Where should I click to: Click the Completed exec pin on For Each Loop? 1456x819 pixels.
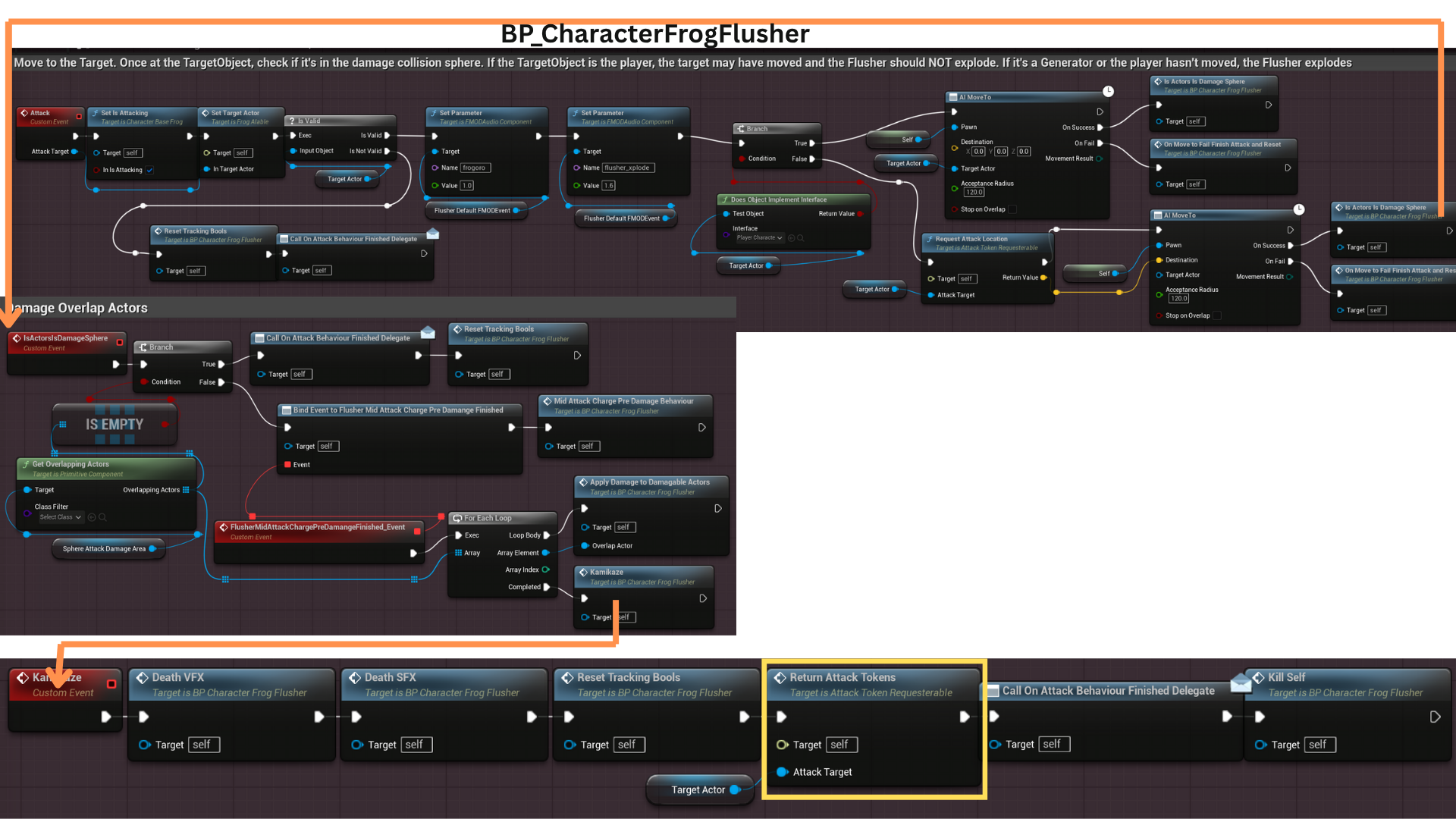point(547,588)
